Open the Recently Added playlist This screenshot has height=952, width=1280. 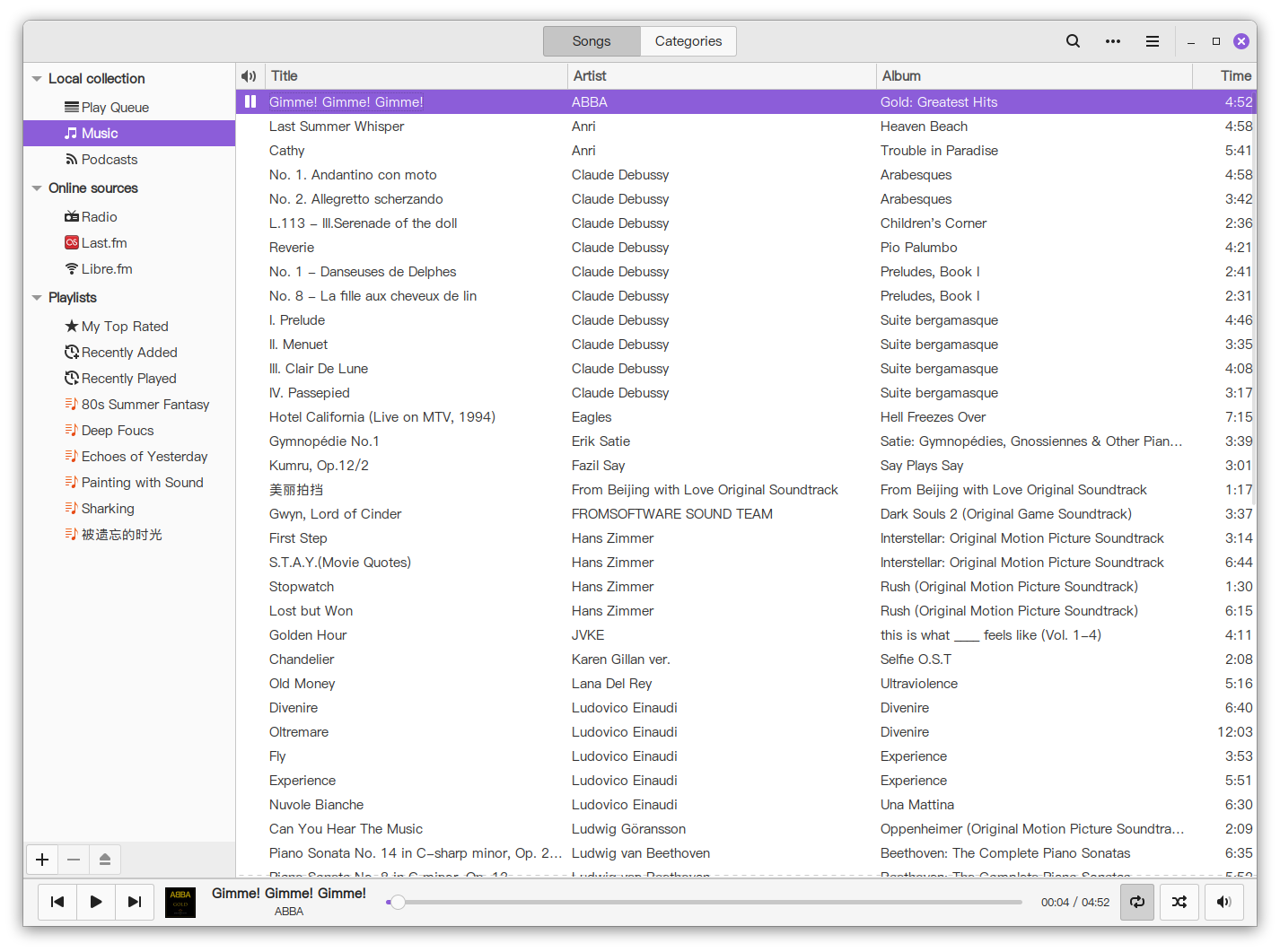(x=129, y=353)
